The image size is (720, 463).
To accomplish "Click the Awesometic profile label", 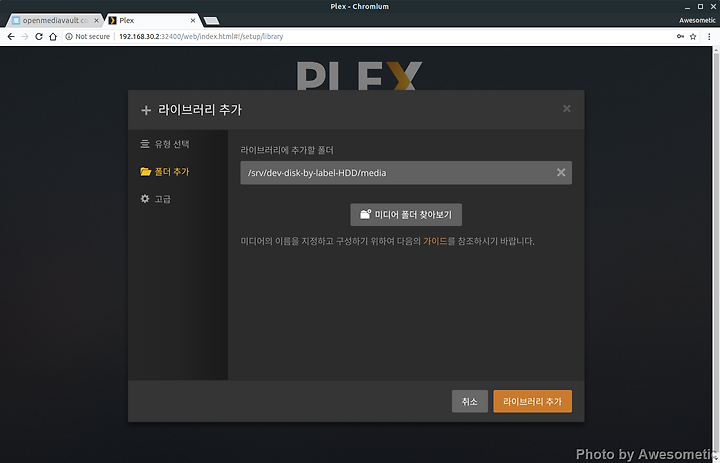I will pos(697,20).
